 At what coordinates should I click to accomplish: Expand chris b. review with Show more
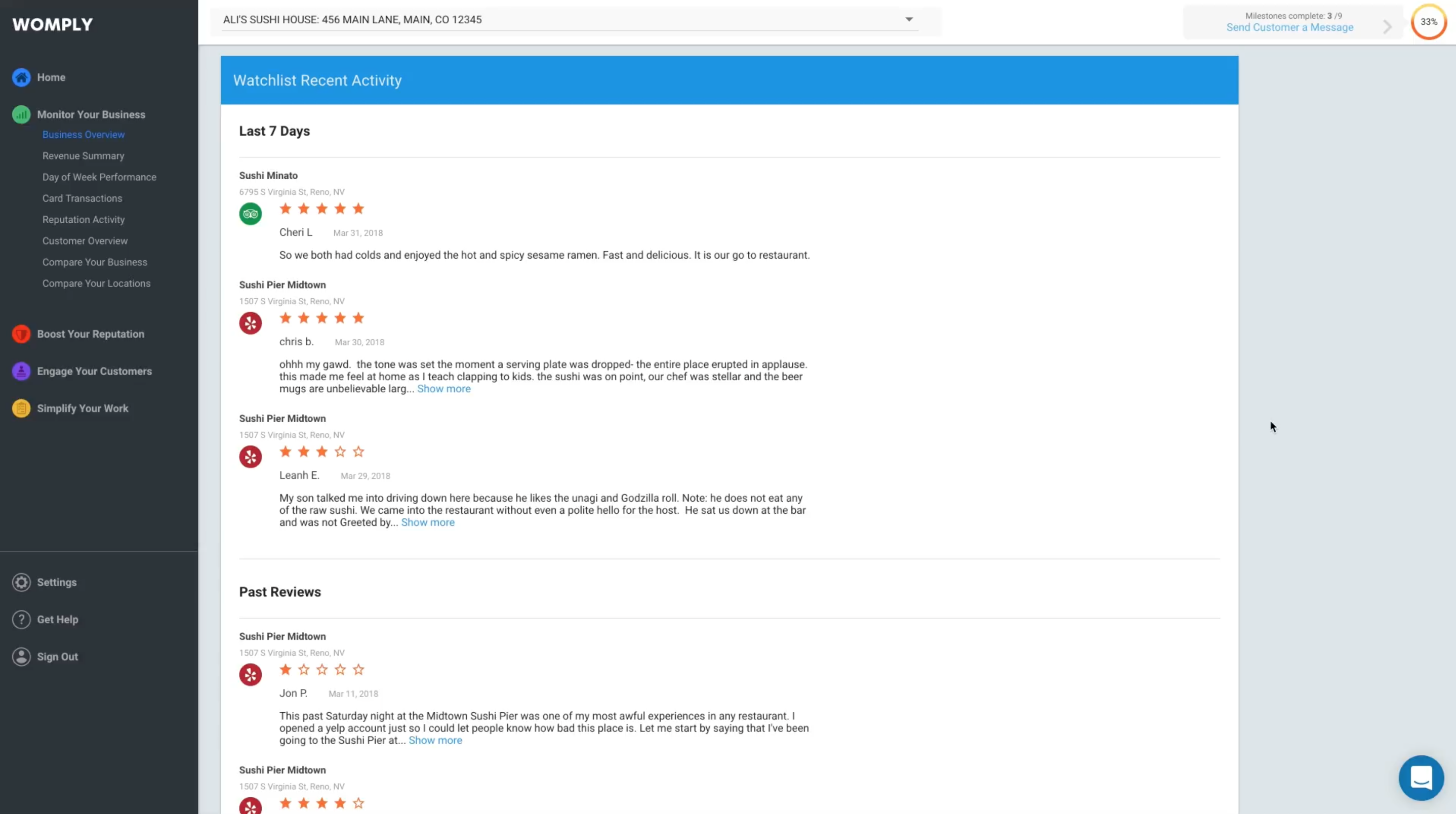click(x=443, y=389)
